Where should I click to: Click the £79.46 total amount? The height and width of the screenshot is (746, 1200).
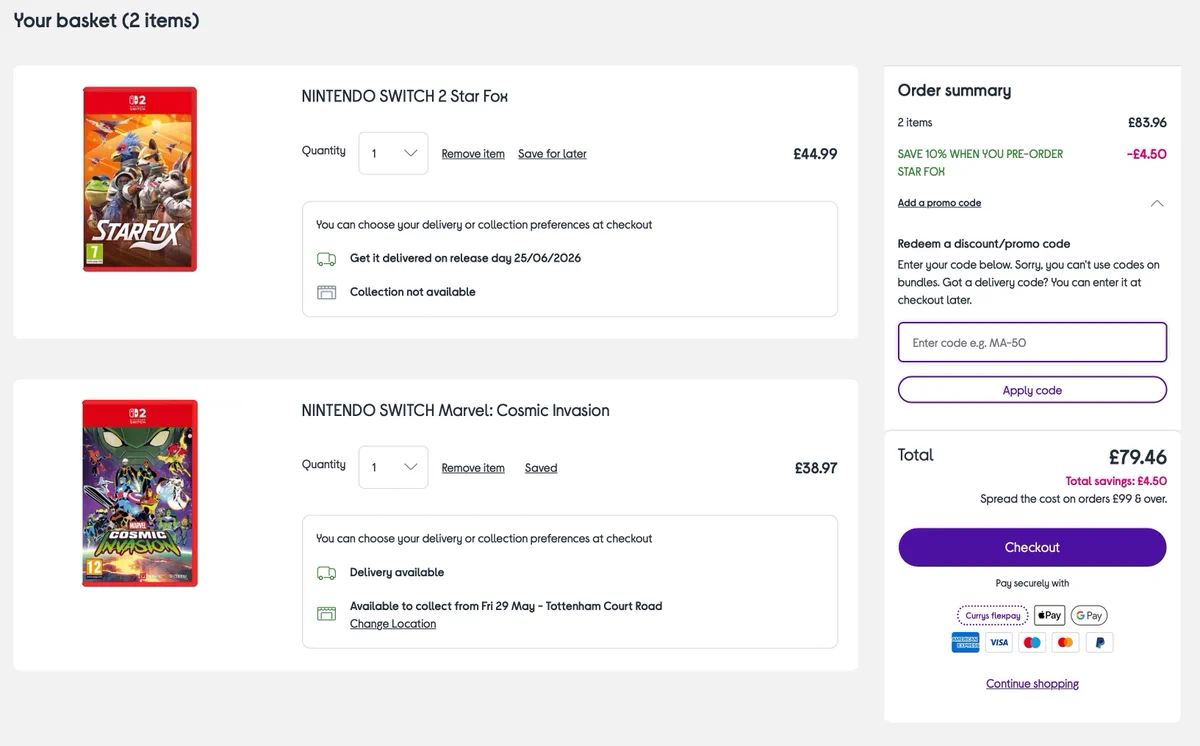pos(1138,457)
